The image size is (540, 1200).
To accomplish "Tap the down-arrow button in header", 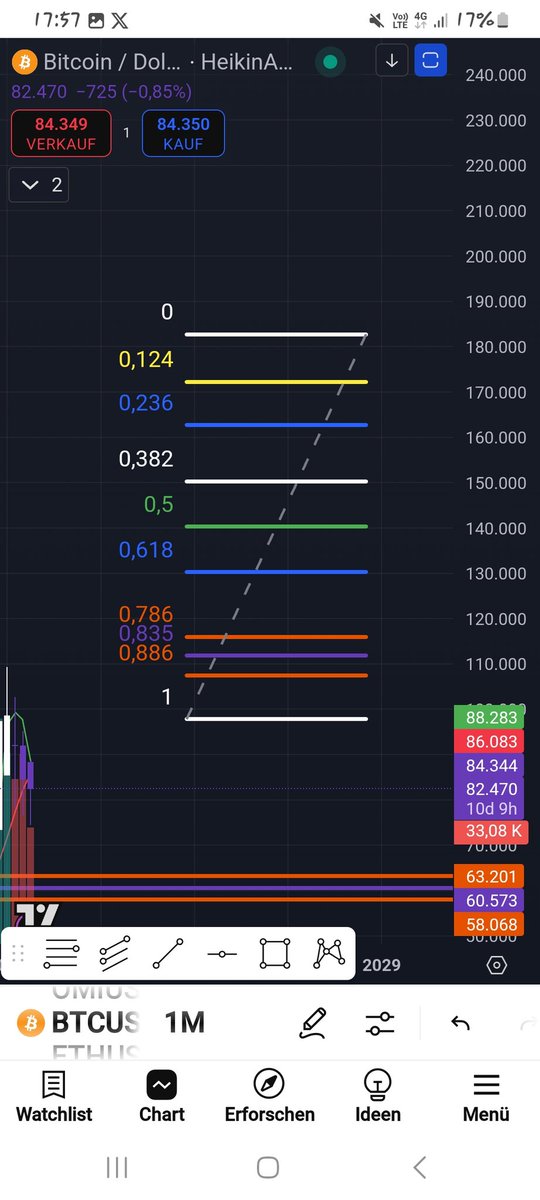I will 392,61.
